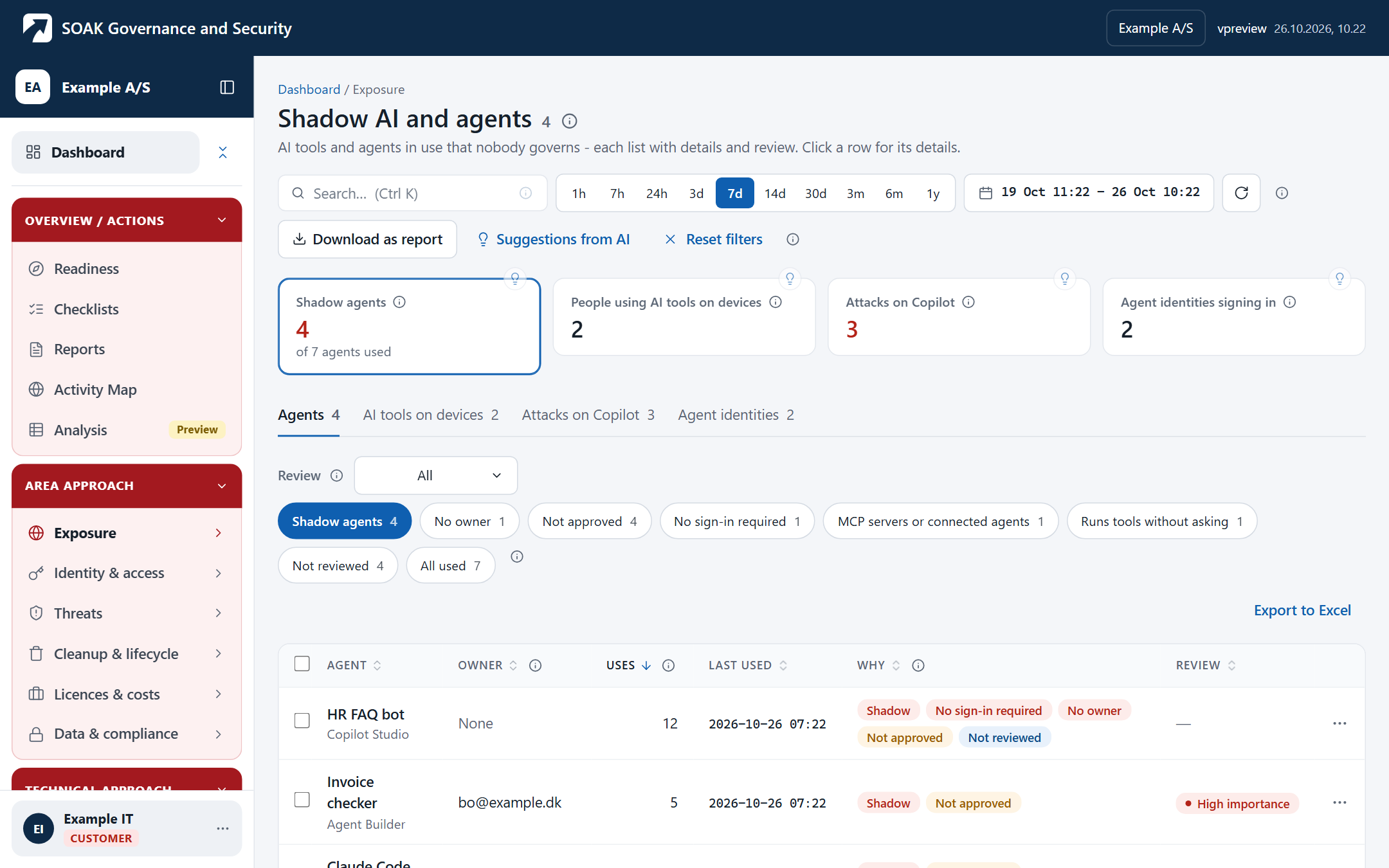Toggle the No owner filter chip
The image size is (1389, 868).
coord(469,521)
